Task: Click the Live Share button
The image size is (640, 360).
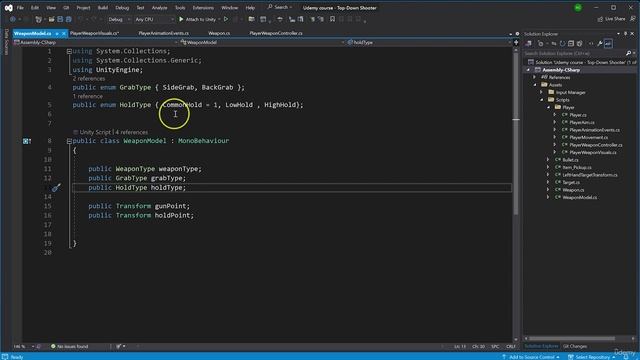Action: click(611, 19)
